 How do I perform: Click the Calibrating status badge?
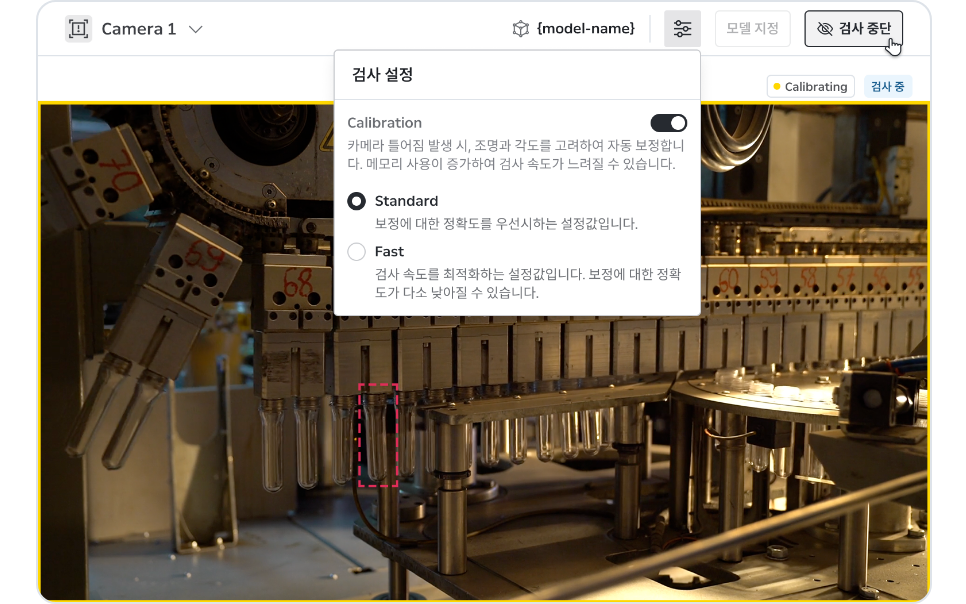pyautogui.click(x=810, y=86)
